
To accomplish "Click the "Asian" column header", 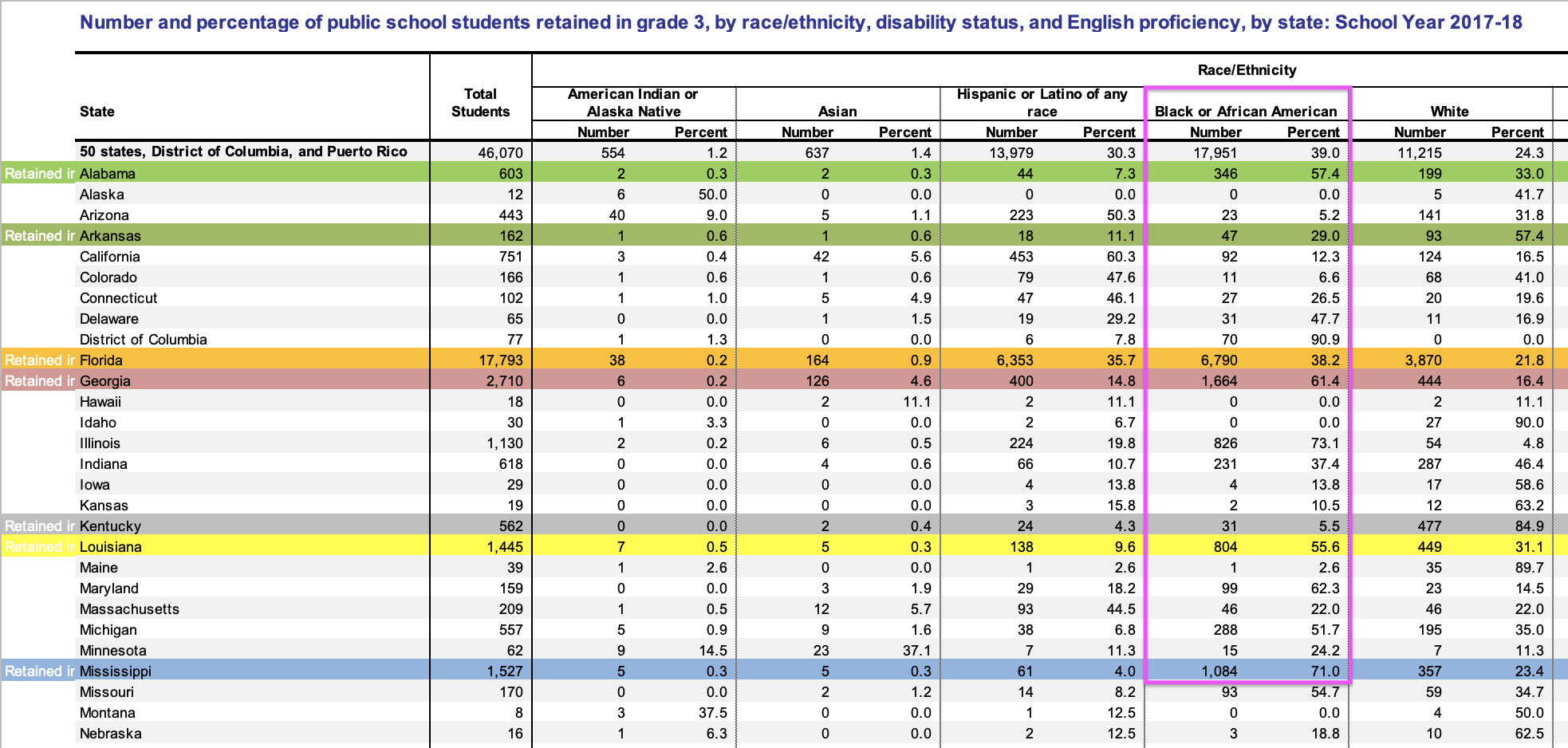I will click(837, 112).
